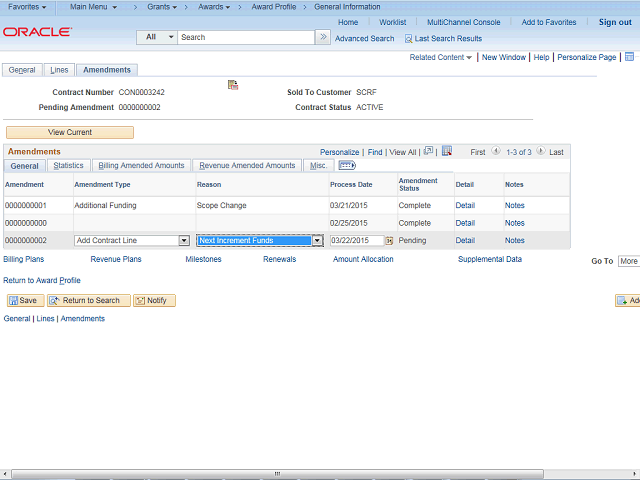Click the Process Date field 03/22/2015
640x480 pixels.
(357, 240)
